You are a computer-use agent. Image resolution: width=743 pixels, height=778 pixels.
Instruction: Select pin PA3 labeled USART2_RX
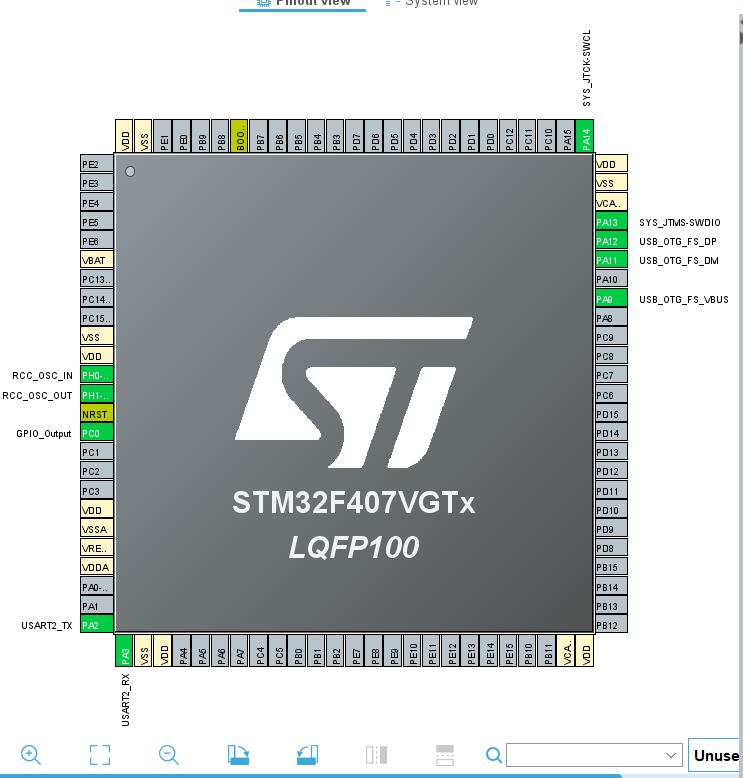[124, 651]
